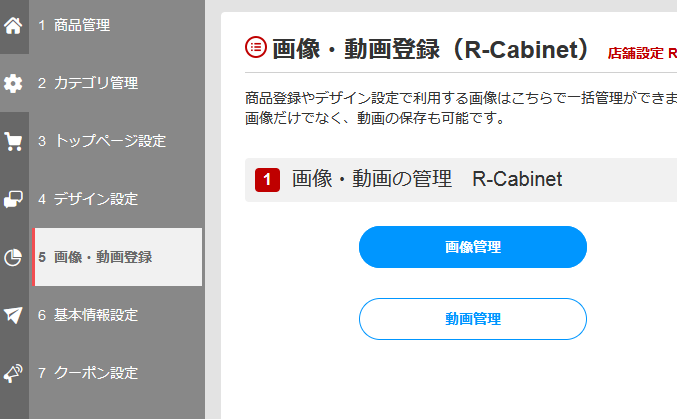Select カテゴリ管理 in the sidebar
The width and height of the screenshot is (677, 419).
(x=88, y=83)
